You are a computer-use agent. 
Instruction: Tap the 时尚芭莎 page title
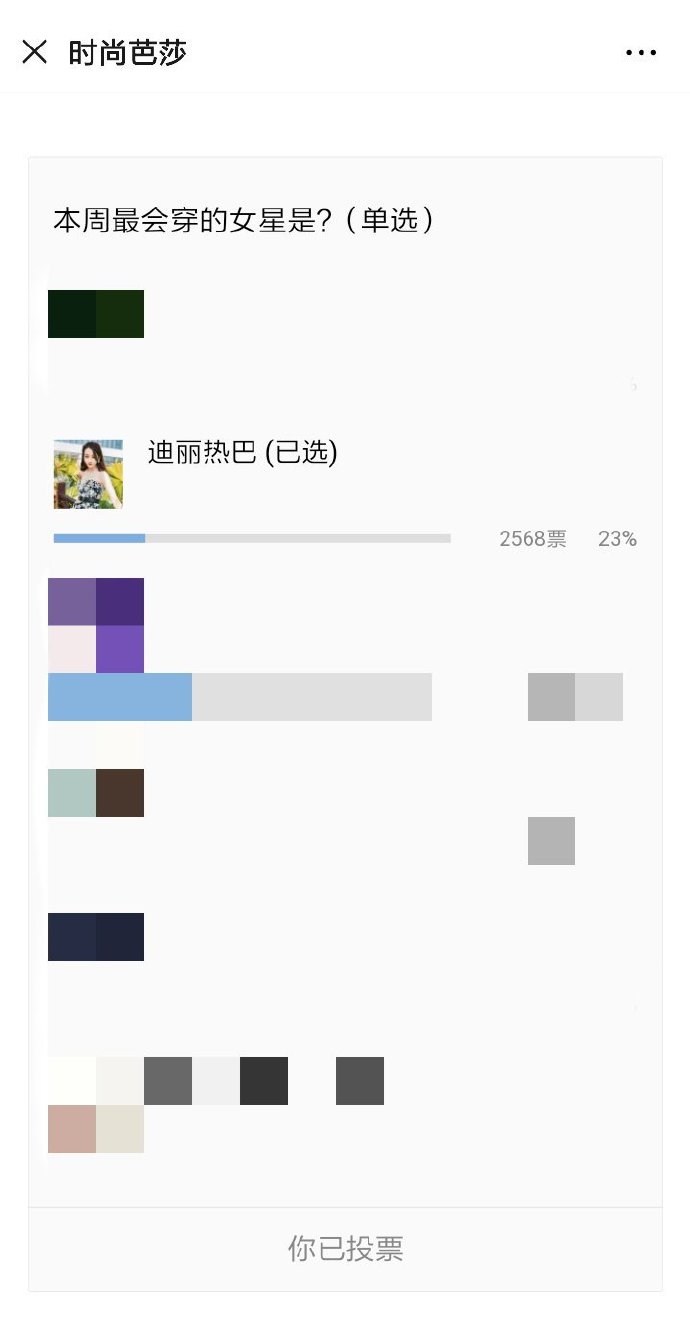[x=127, y=52]
